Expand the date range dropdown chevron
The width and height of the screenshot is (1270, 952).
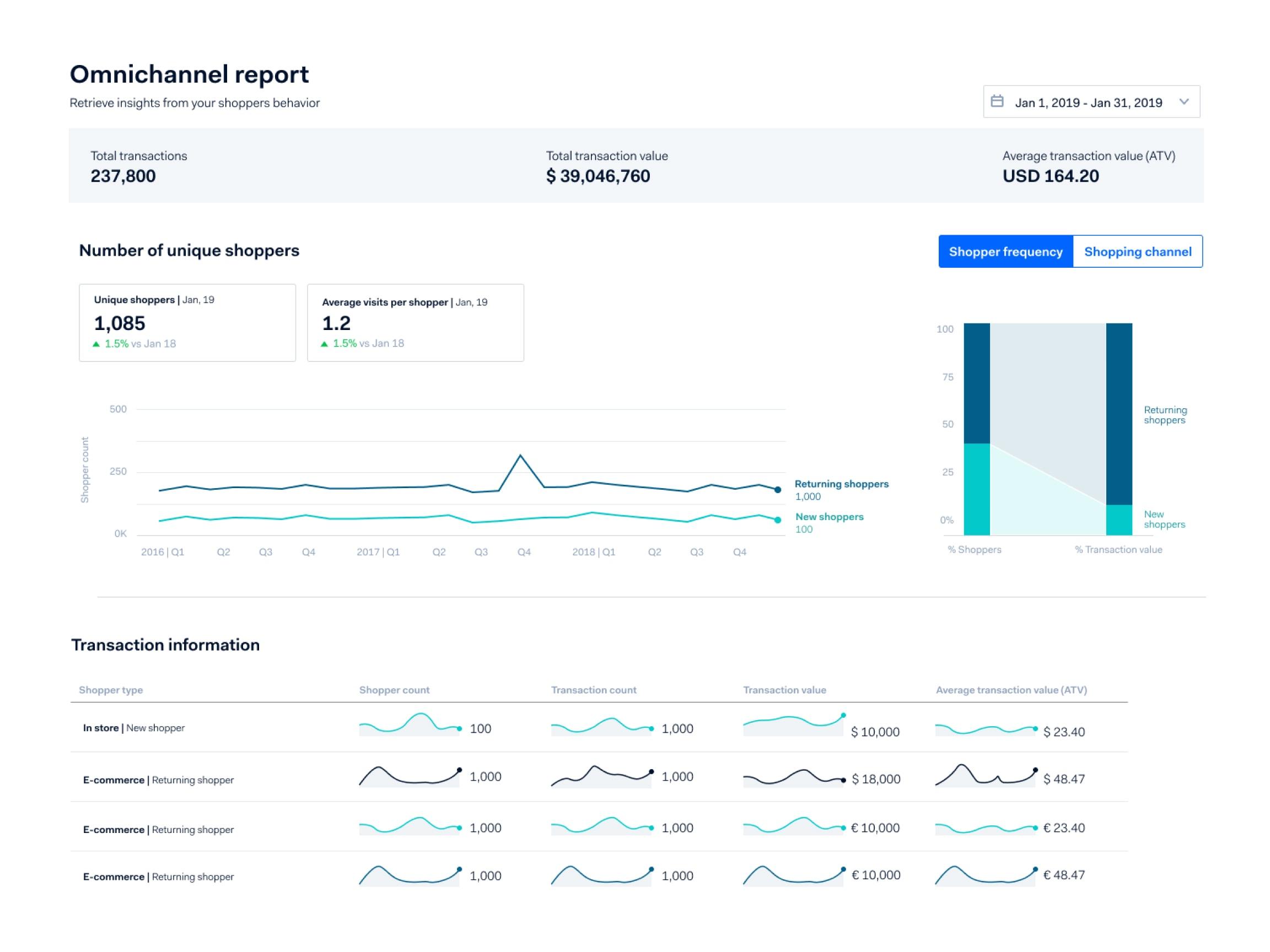click(x=1183, y=101)
